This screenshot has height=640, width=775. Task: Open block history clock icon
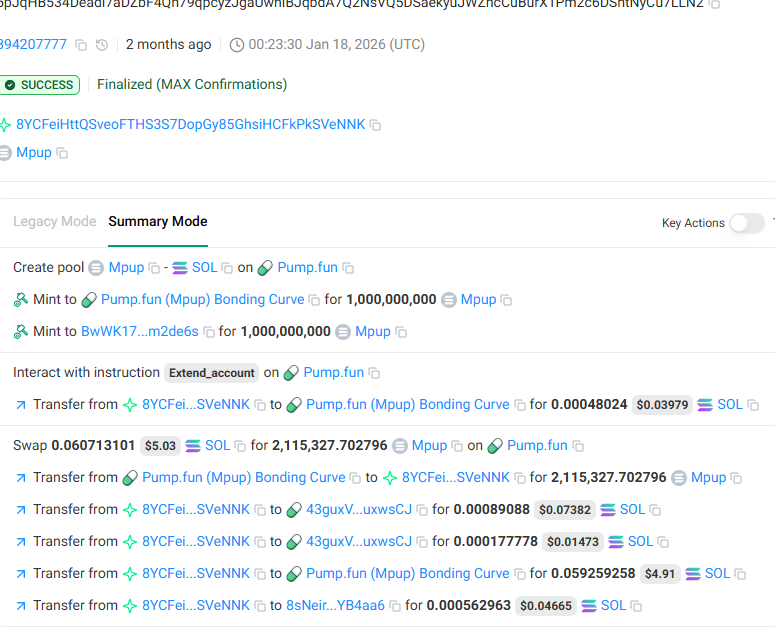[102, 45]
